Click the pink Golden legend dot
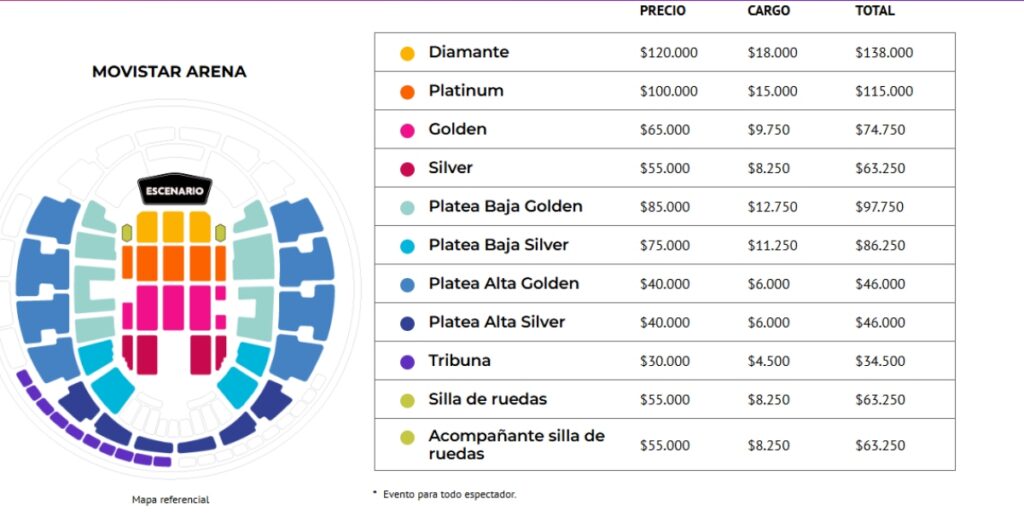 pos(408,131)
